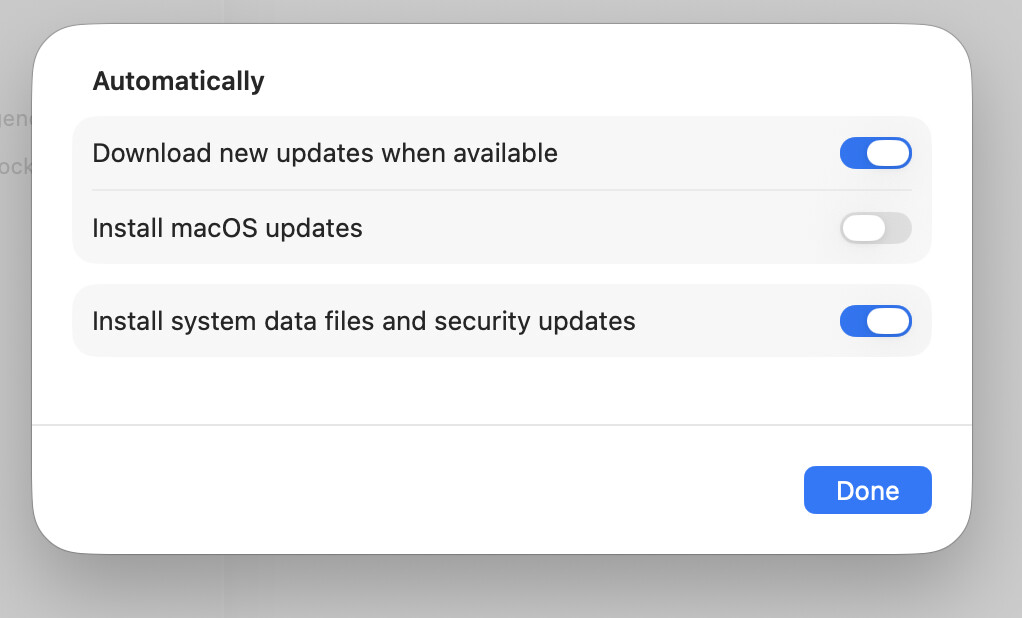The height and width of the screenshot is (618, 1022).
Task: Disable the Download new updates toggle
Action: coord(875,153)
